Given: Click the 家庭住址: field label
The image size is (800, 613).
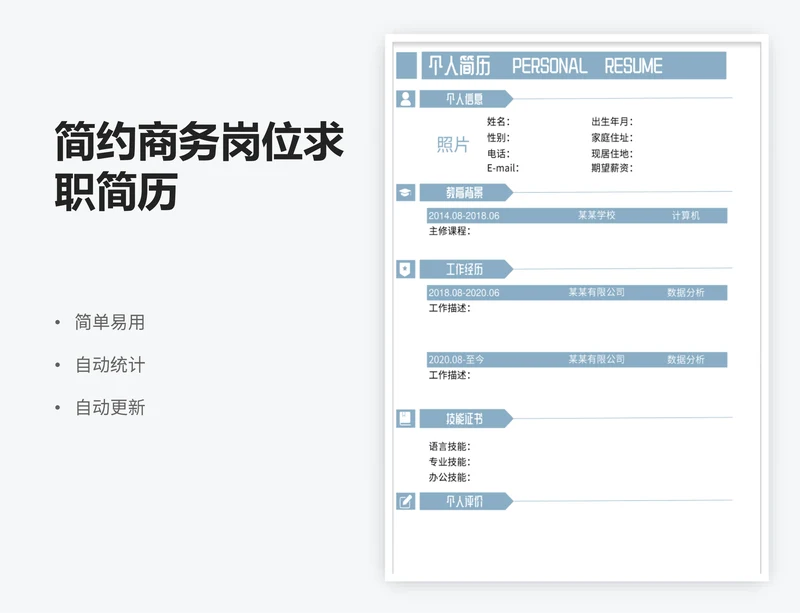Looking at the screenshot, I should (x=612, y=137).
